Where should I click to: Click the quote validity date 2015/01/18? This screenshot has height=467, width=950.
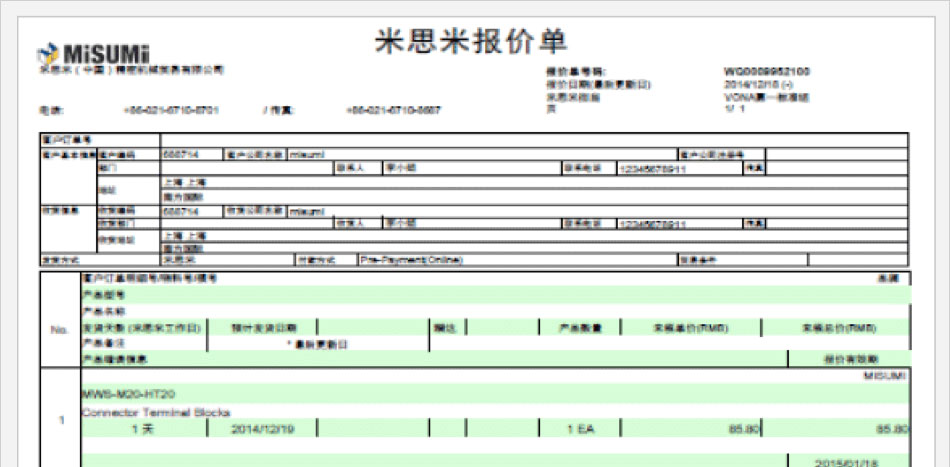(848, 461)
